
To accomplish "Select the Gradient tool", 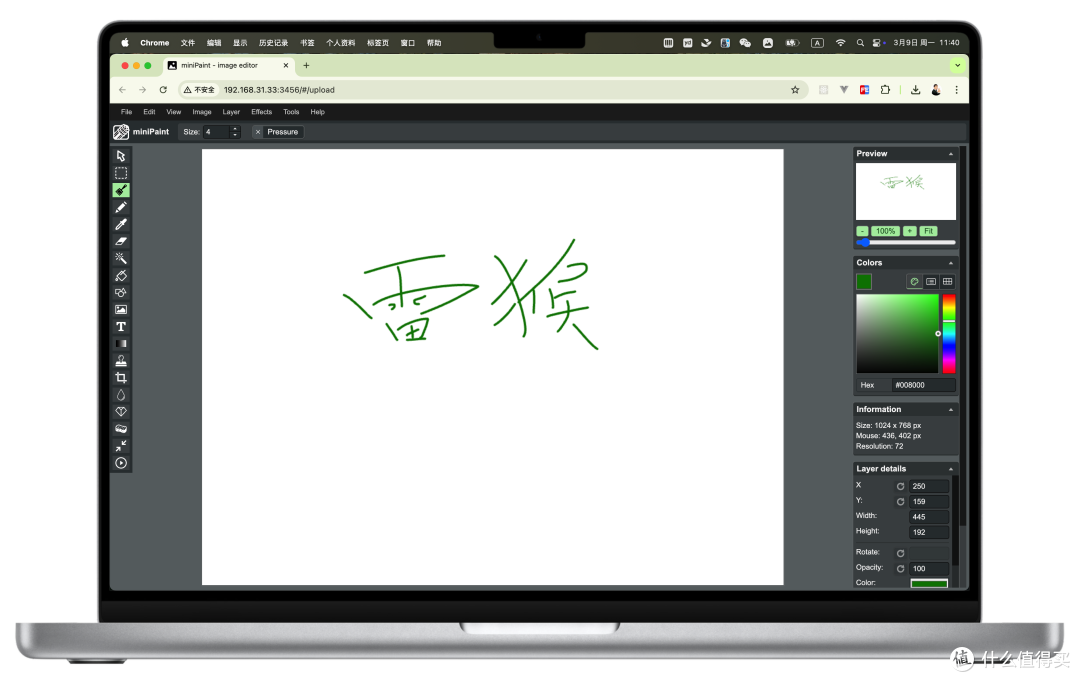I will [121, 343].
